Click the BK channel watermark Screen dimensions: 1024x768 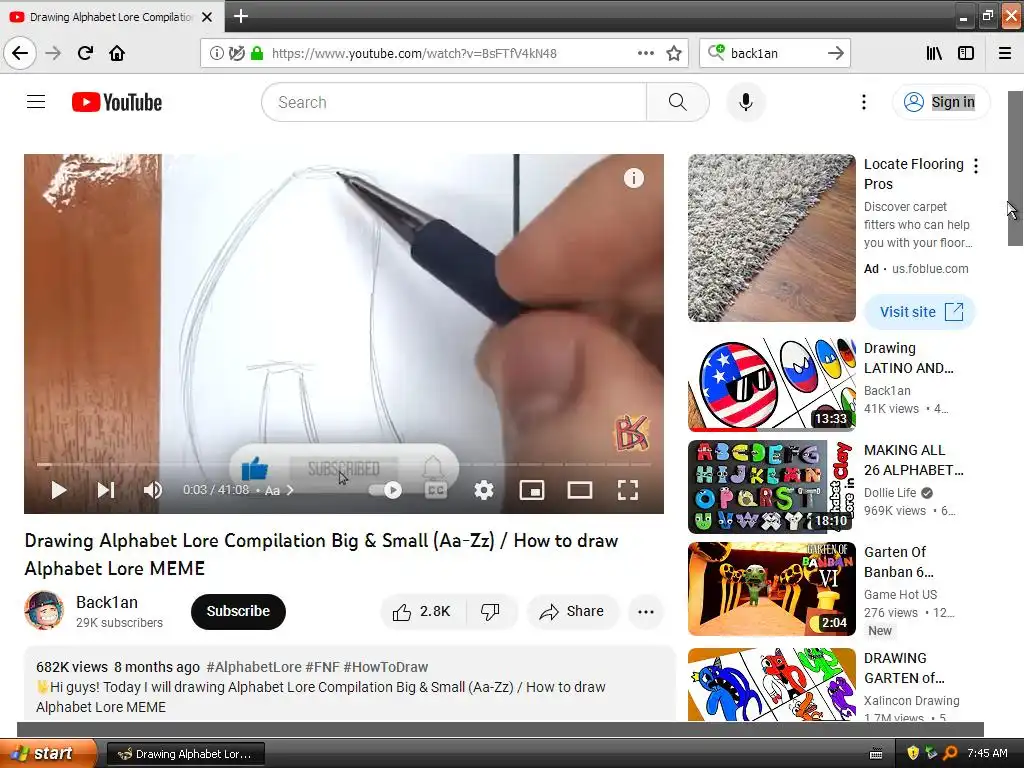point(631,433)
